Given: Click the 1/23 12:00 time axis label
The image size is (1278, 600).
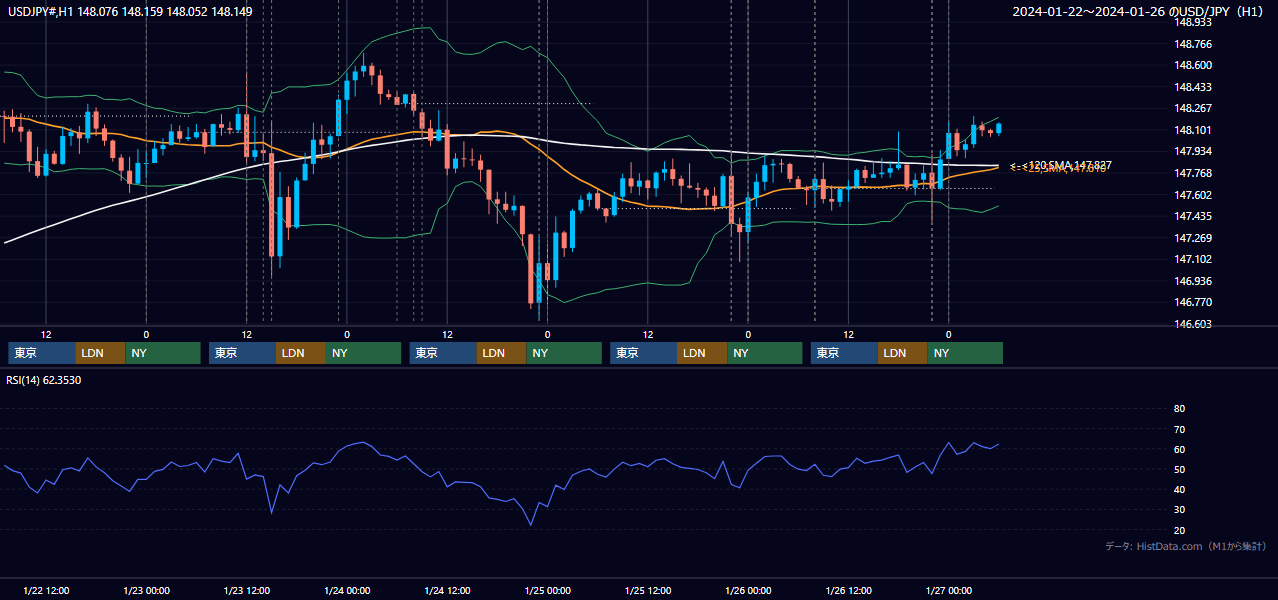Looking at the screenshot, I should point(247,591).
